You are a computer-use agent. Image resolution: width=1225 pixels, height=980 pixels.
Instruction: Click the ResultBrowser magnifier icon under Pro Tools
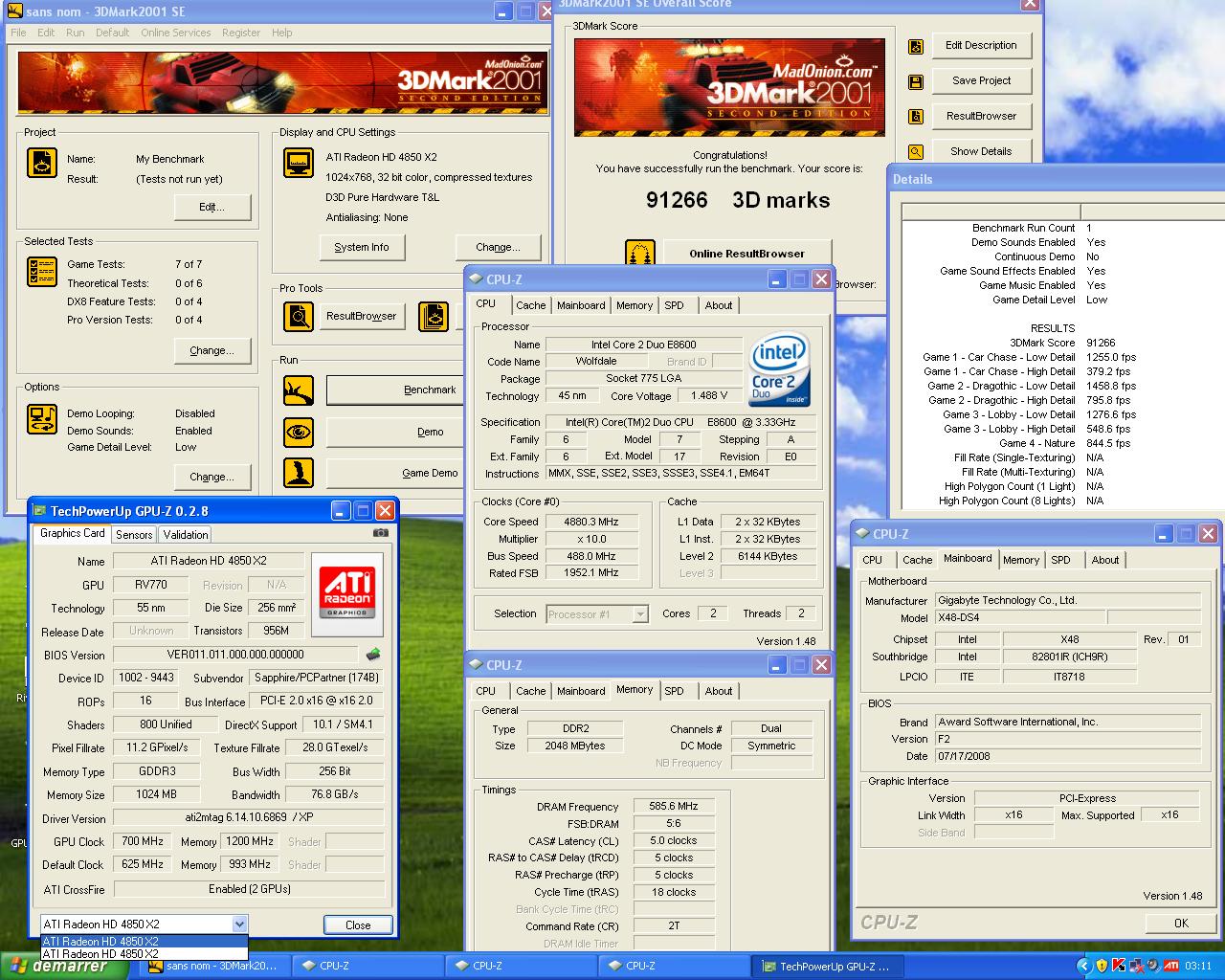click(299, 316)
